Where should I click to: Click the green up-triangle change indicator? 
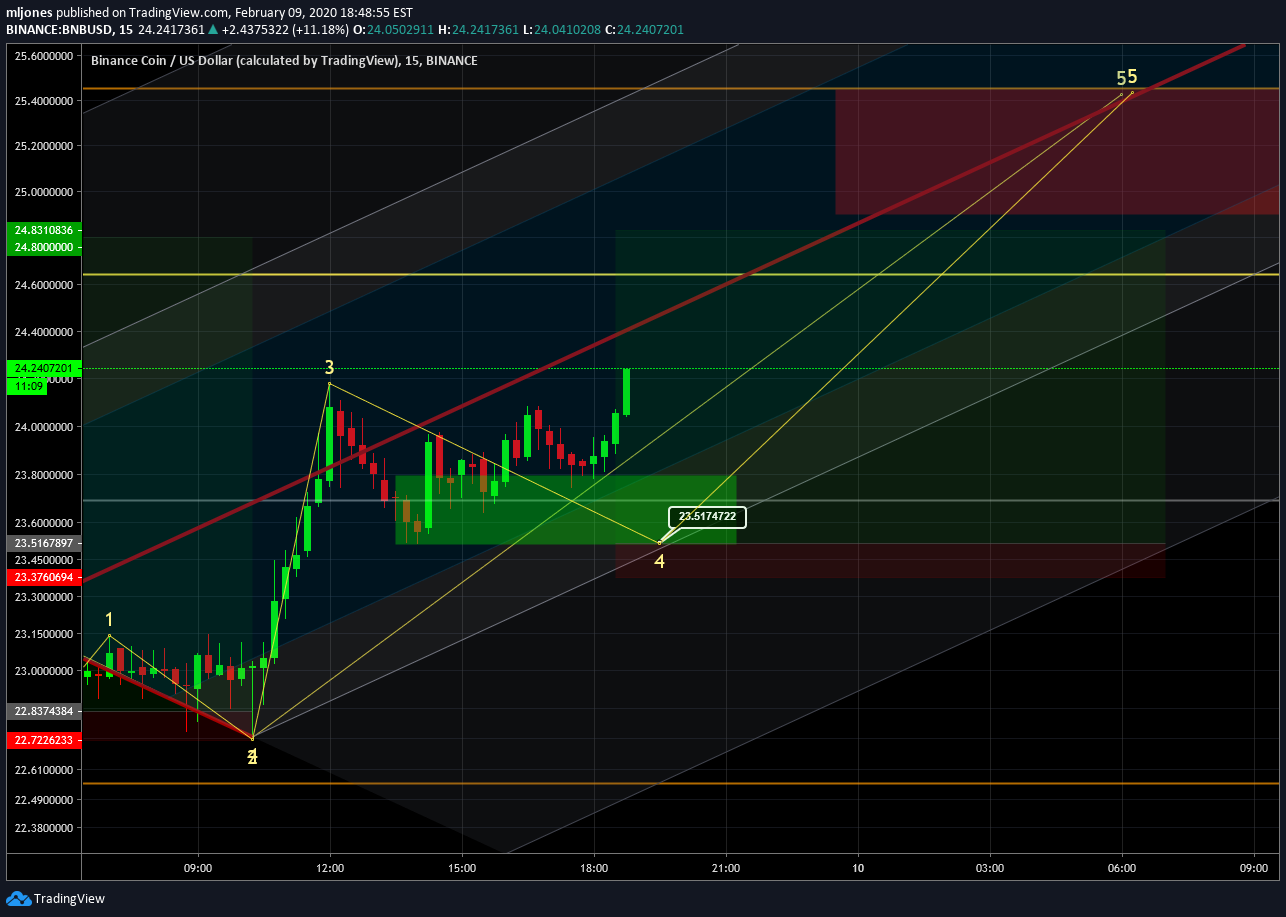(x=213, y=30)
